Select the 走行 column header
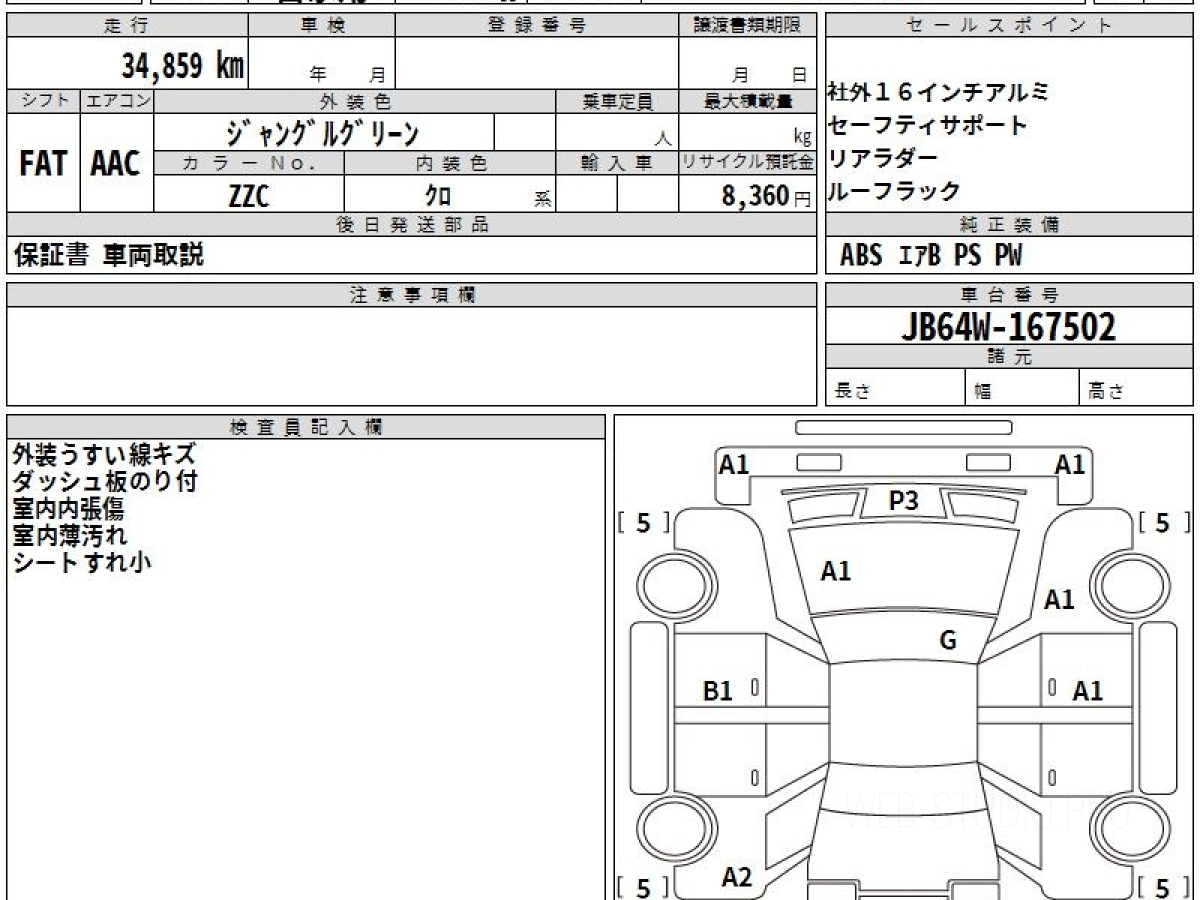The image size is (1200, 900). [x=126, y=26]
